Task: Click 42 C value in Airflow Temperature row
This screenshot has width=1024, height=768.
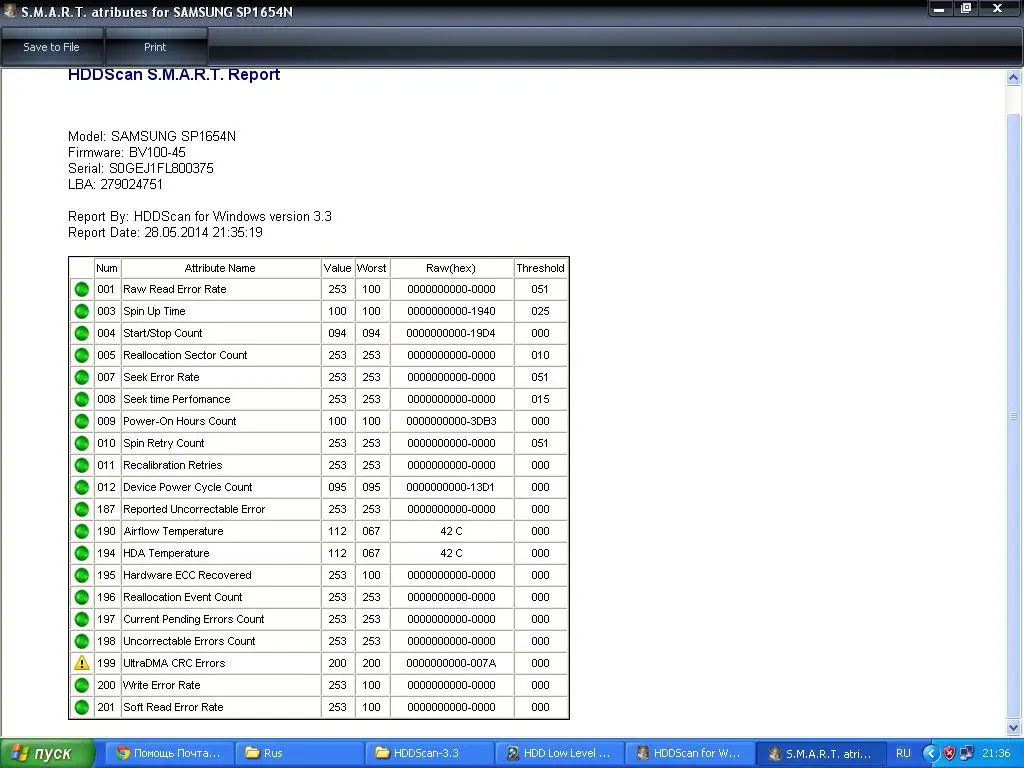Action: click(451, 532)
